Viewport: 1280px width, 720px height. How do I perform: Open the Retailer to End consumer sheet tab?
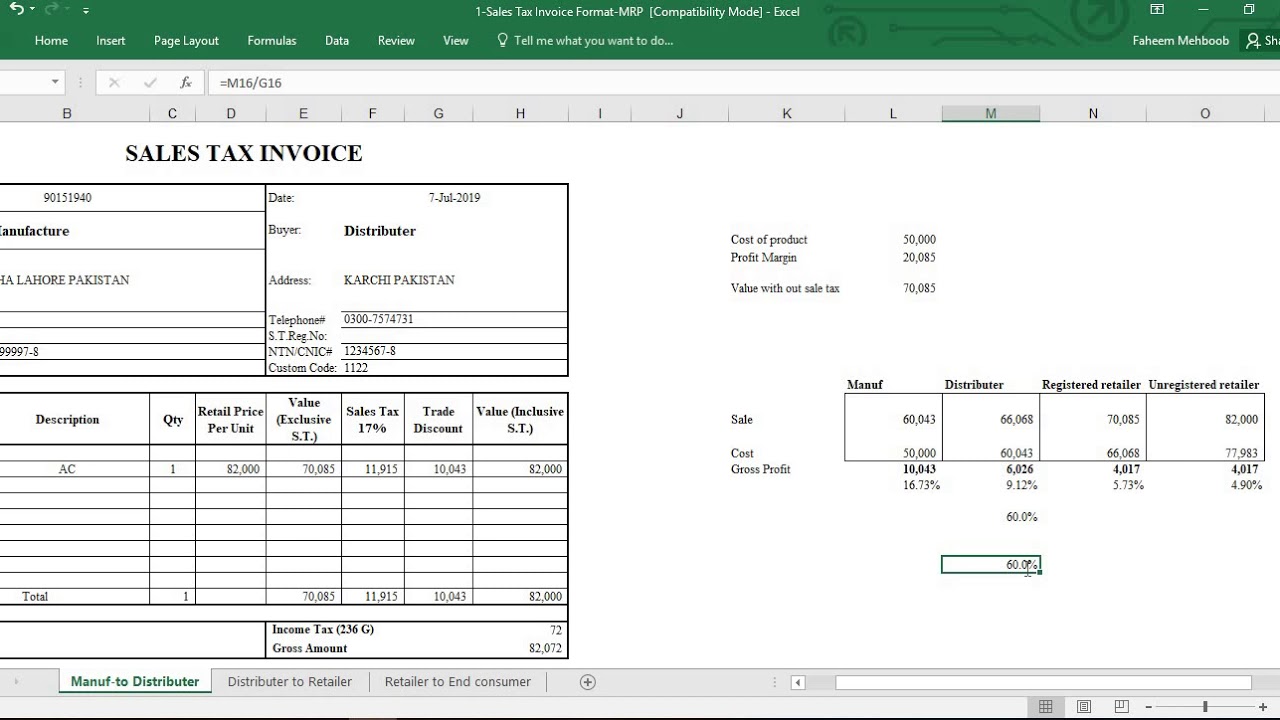click(x=457, y=681)
